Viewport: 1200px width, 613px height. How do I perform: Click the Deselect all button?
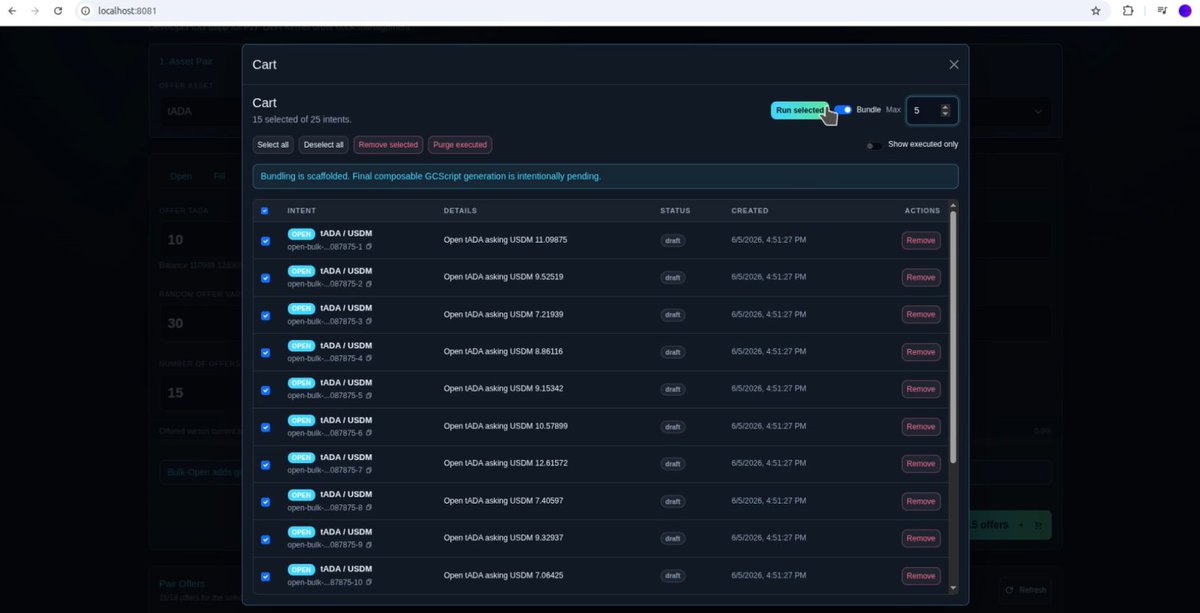click(324, 145)
